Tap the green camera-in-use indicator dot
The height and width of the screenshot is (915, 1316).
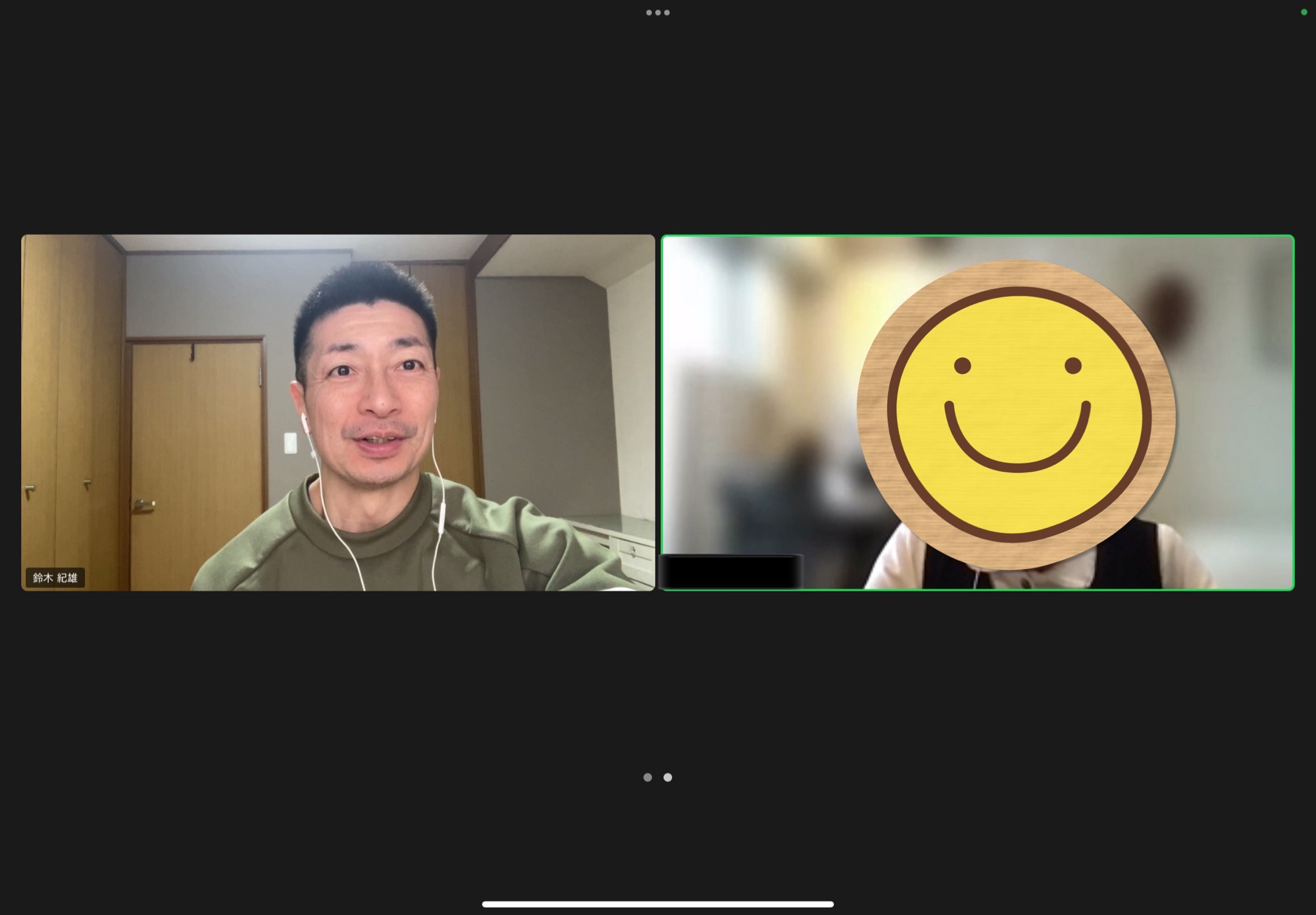click(1303, 12)
